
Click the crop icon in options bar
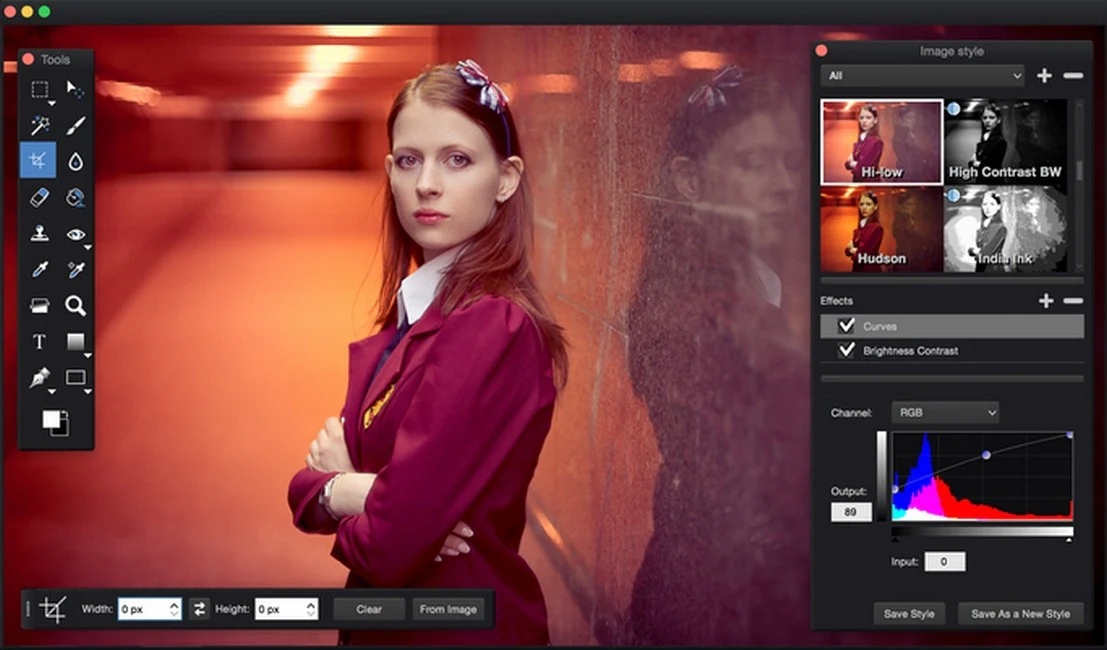point(54,609)
